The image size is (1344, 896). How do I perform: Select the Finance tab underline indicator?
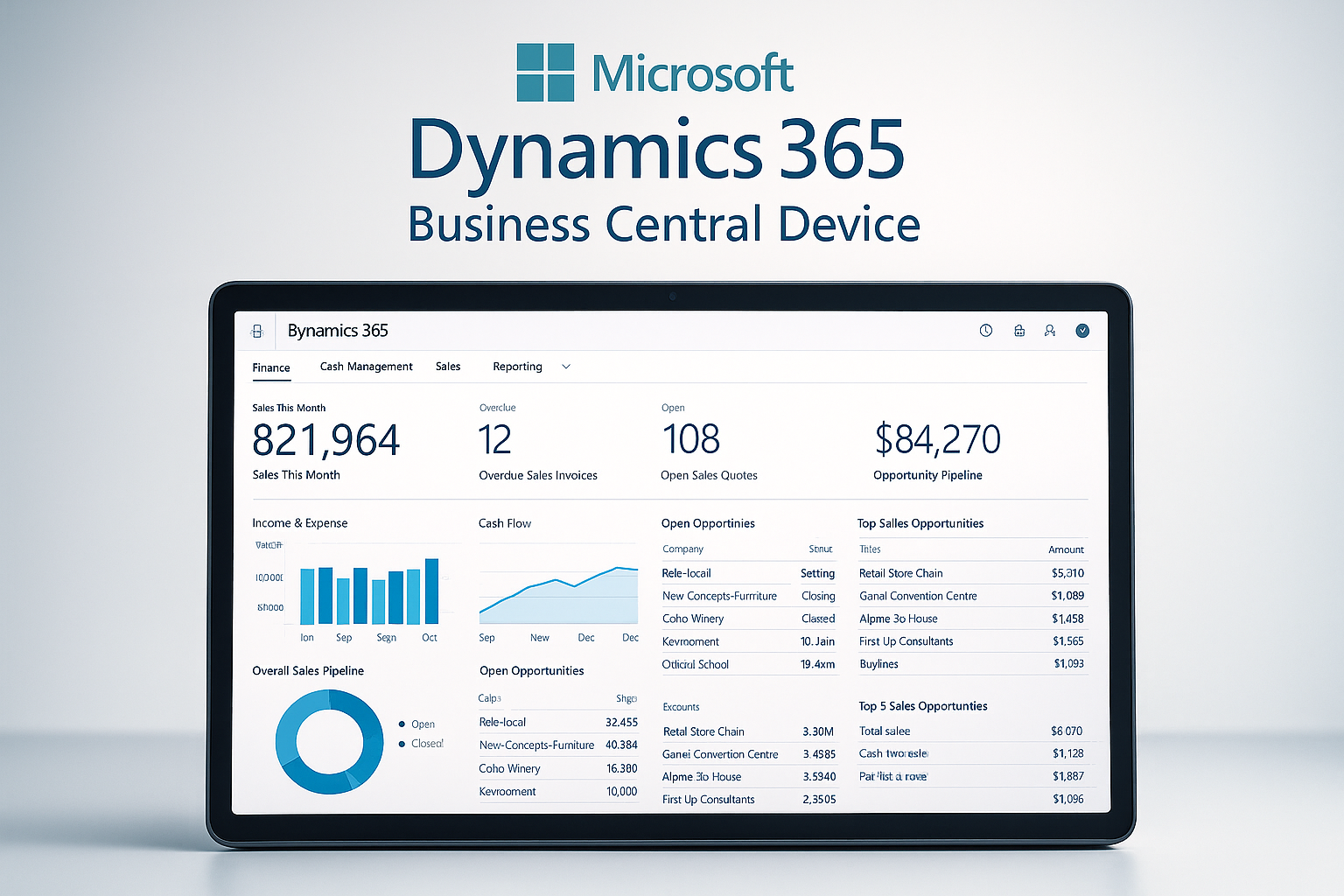pos(270,379)
